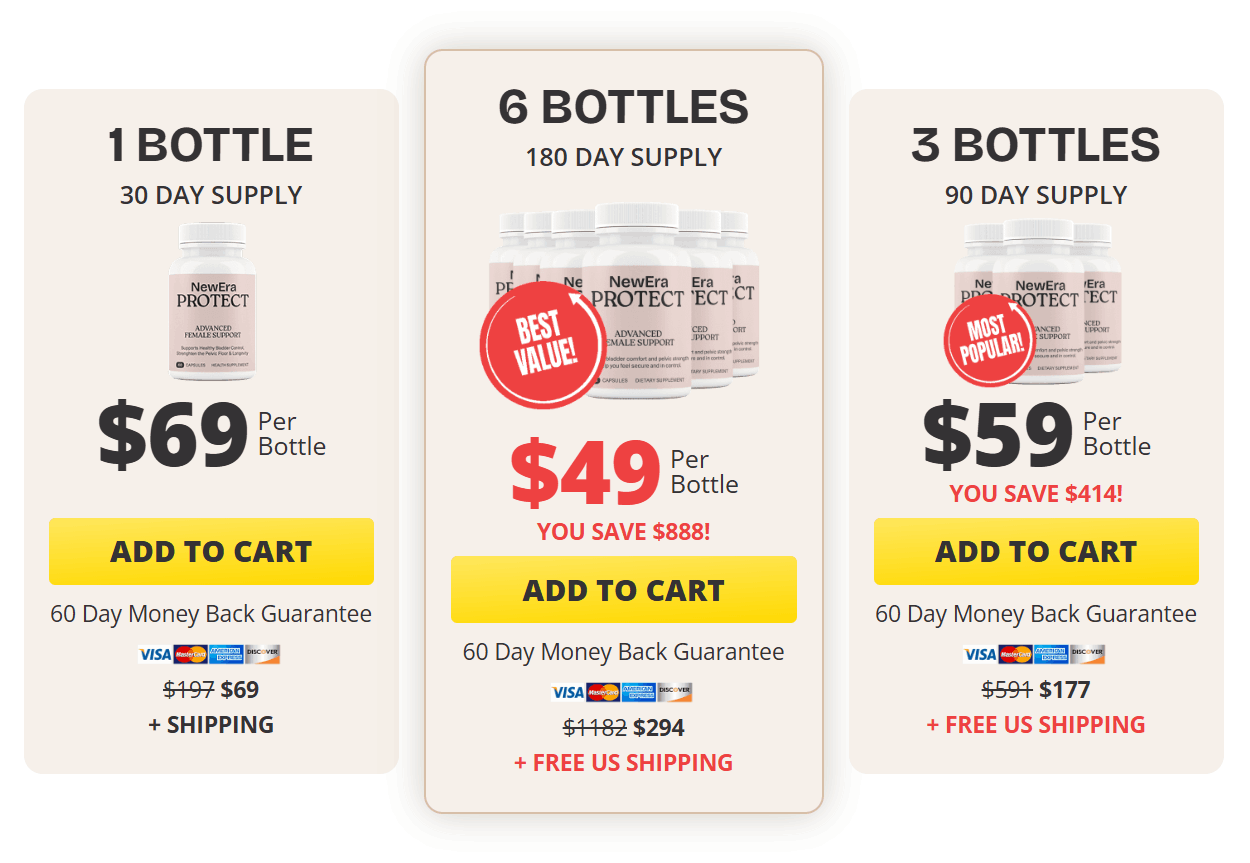Viewport: 1250px width, 863px height.
Task: Click the You Save $888 text
Action: [x=623, y=531]
